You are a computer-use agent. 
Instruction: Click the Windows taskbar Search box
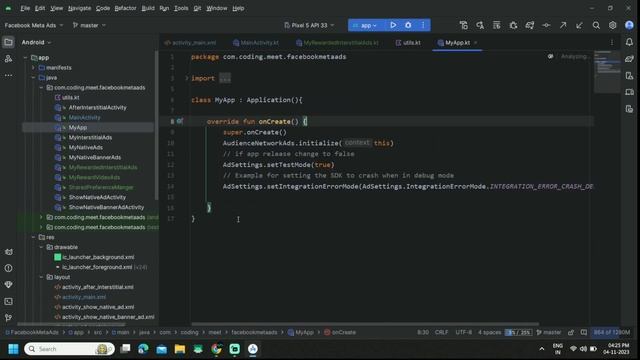coord(69,349)
